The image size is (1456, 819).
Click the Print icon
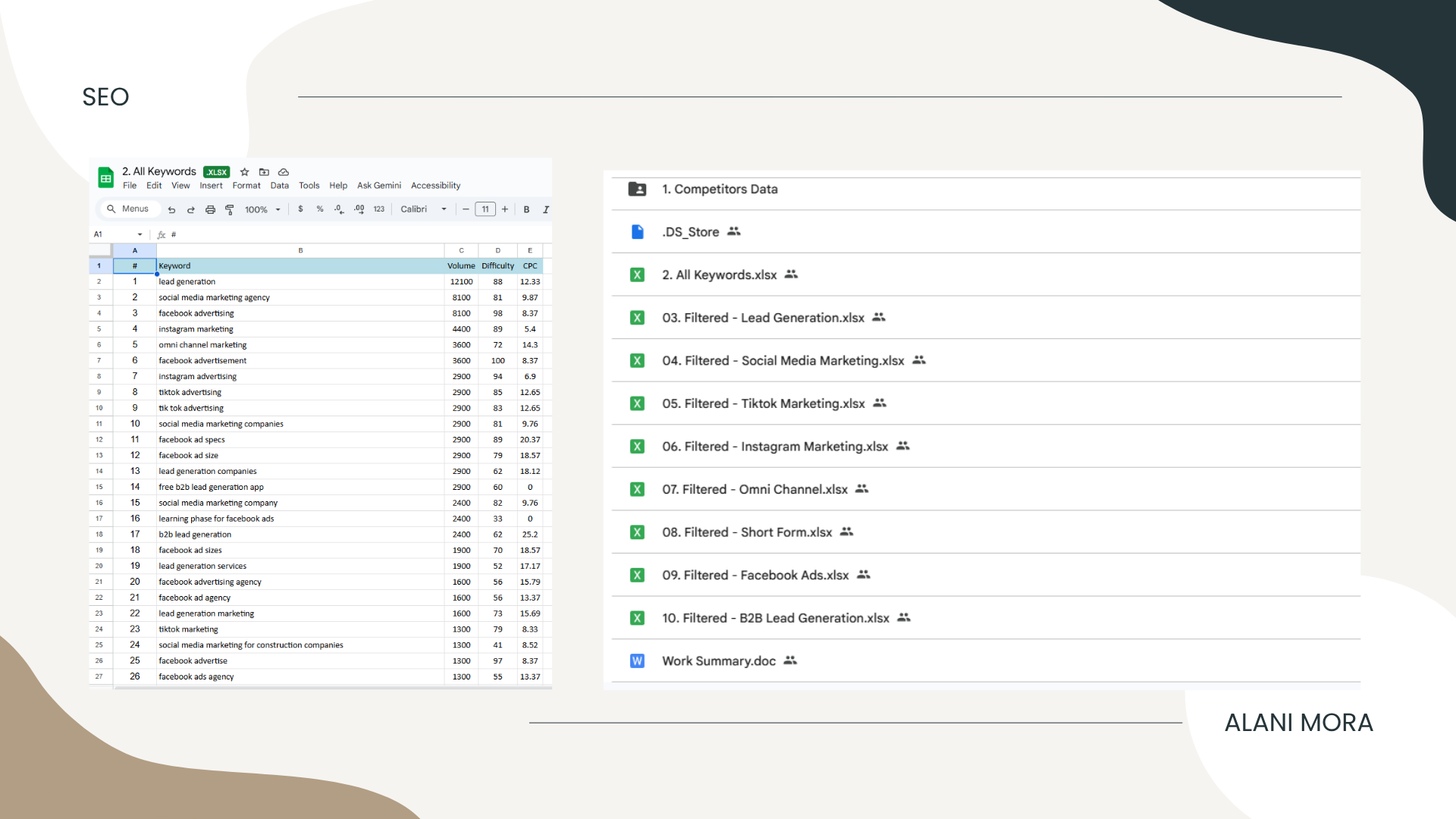click(210, 210)
